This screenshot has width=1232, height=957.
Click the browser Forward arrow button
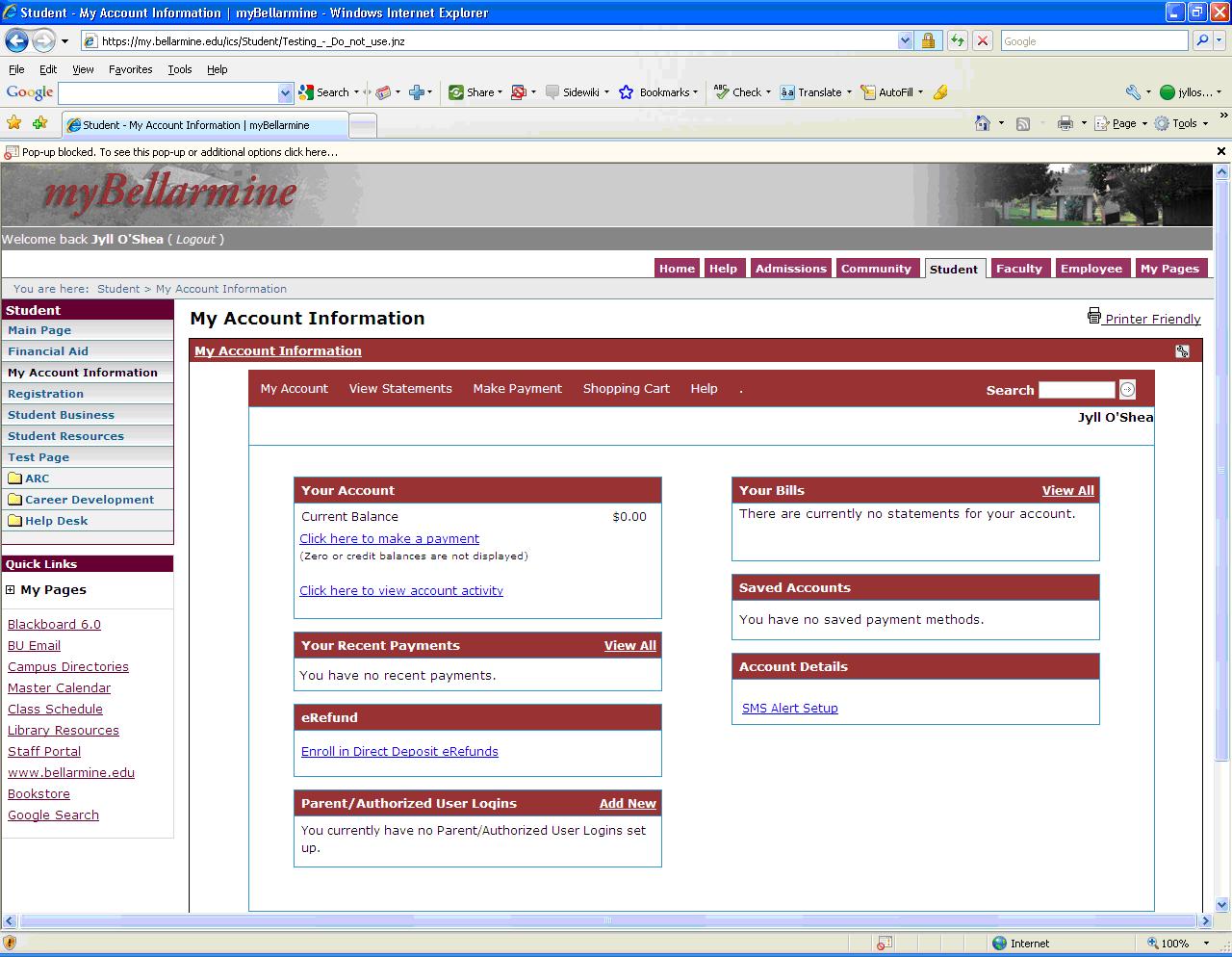(x=43, y=40)
